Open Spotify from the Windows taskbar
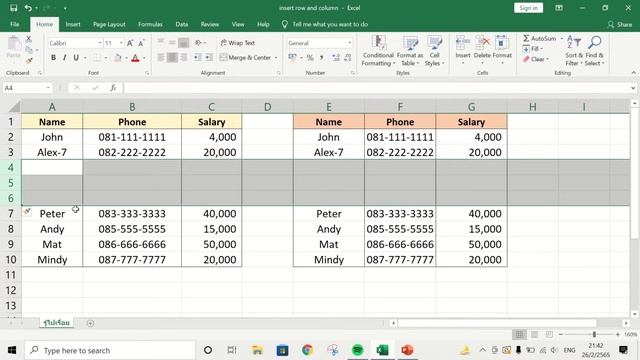 (358, 350)
